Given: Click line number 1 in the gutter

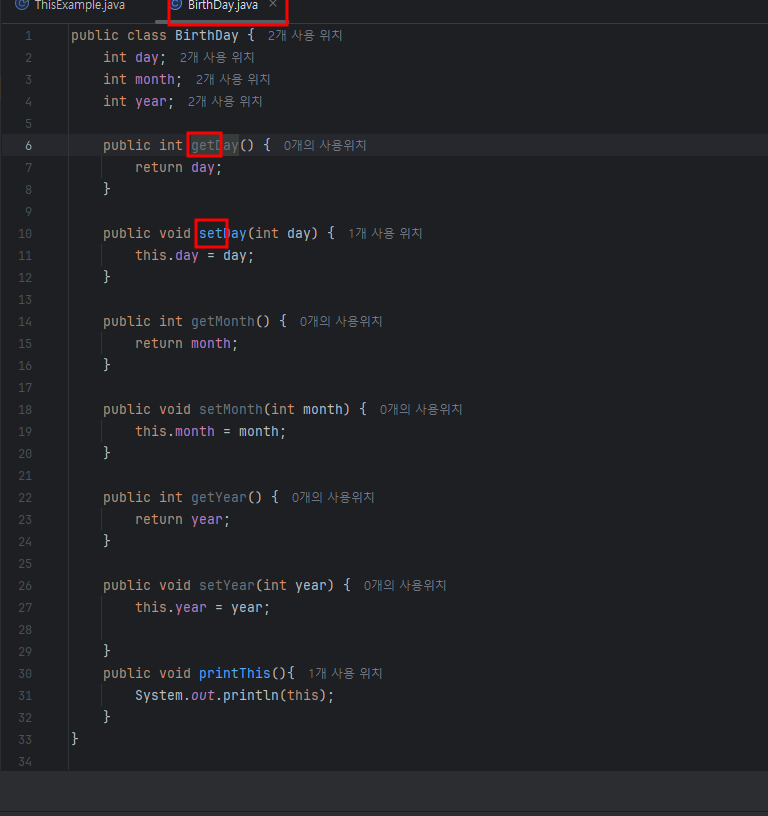Looking at the screenshot, I should 29,36.
